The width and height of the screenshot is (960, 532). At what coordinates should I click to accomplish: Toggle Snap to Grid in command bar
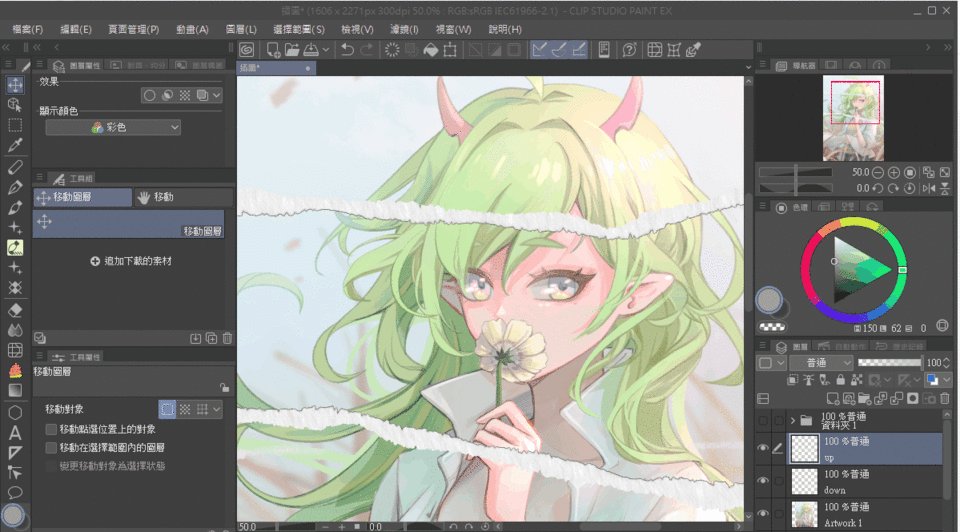coord(579,50)
